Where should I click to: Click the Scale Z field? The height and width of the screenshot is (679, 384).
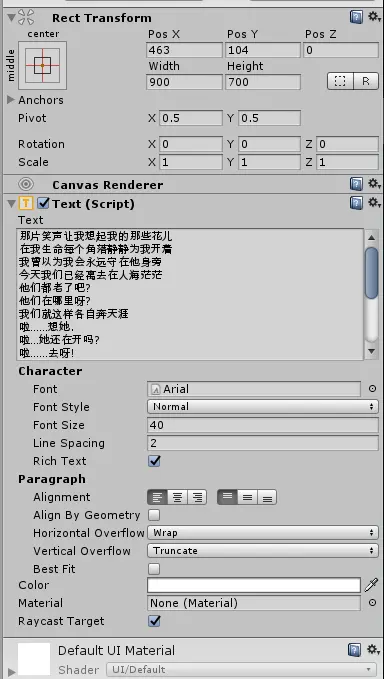click(347, 162)
